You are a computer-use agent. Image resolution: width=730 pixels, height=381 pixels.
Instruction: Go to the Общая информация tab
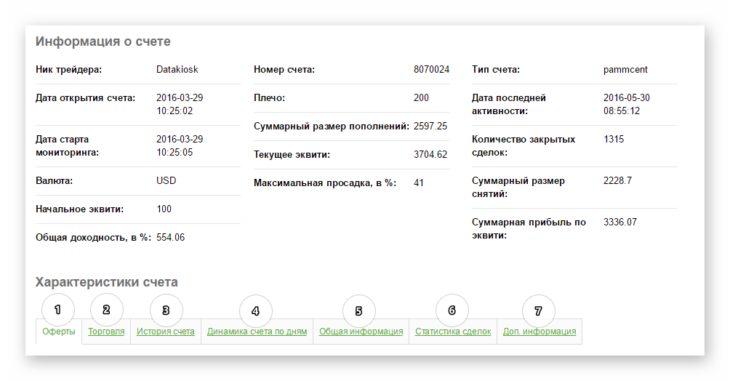point(361,331)
